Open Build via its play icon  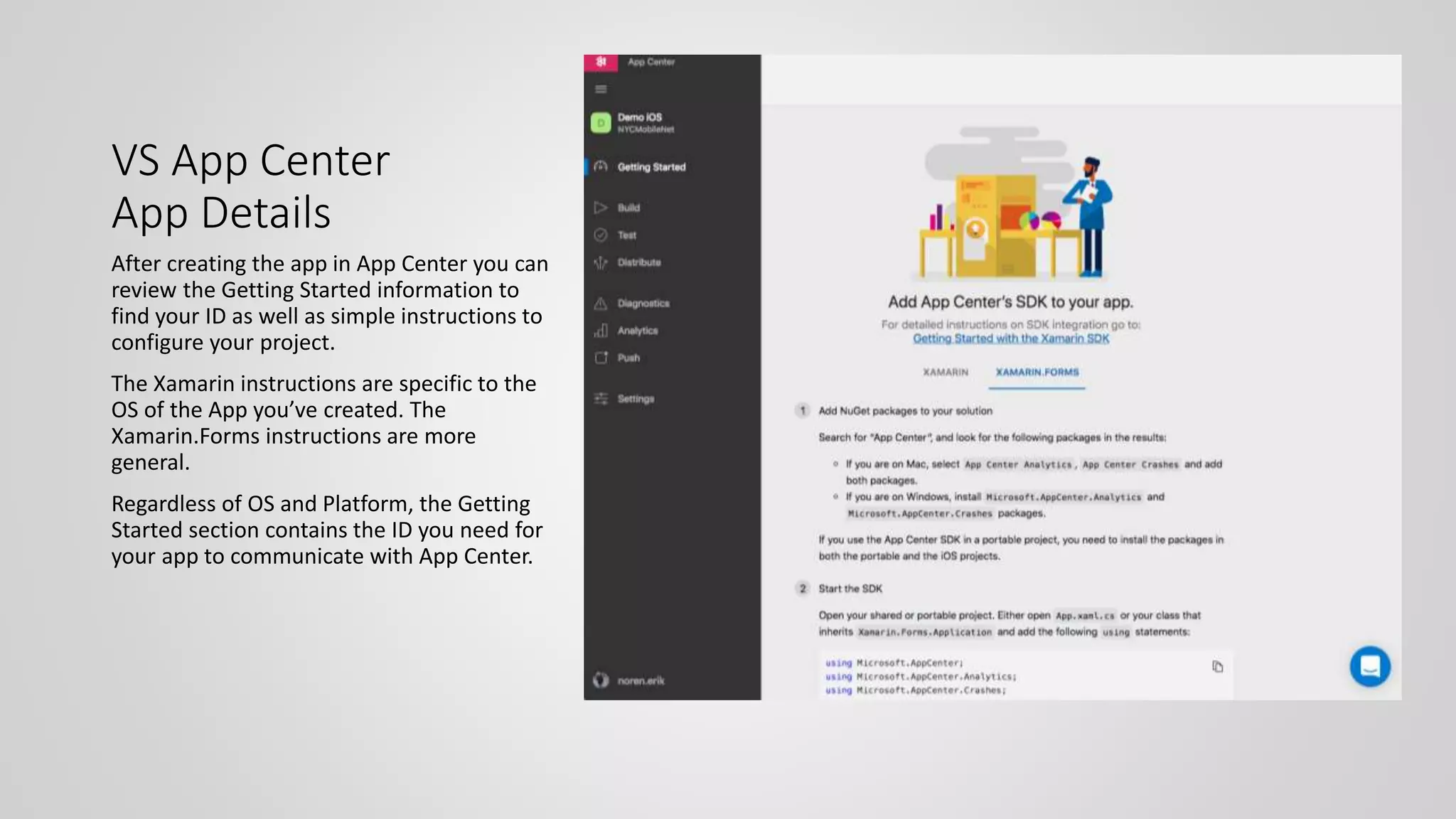point(601,208)
